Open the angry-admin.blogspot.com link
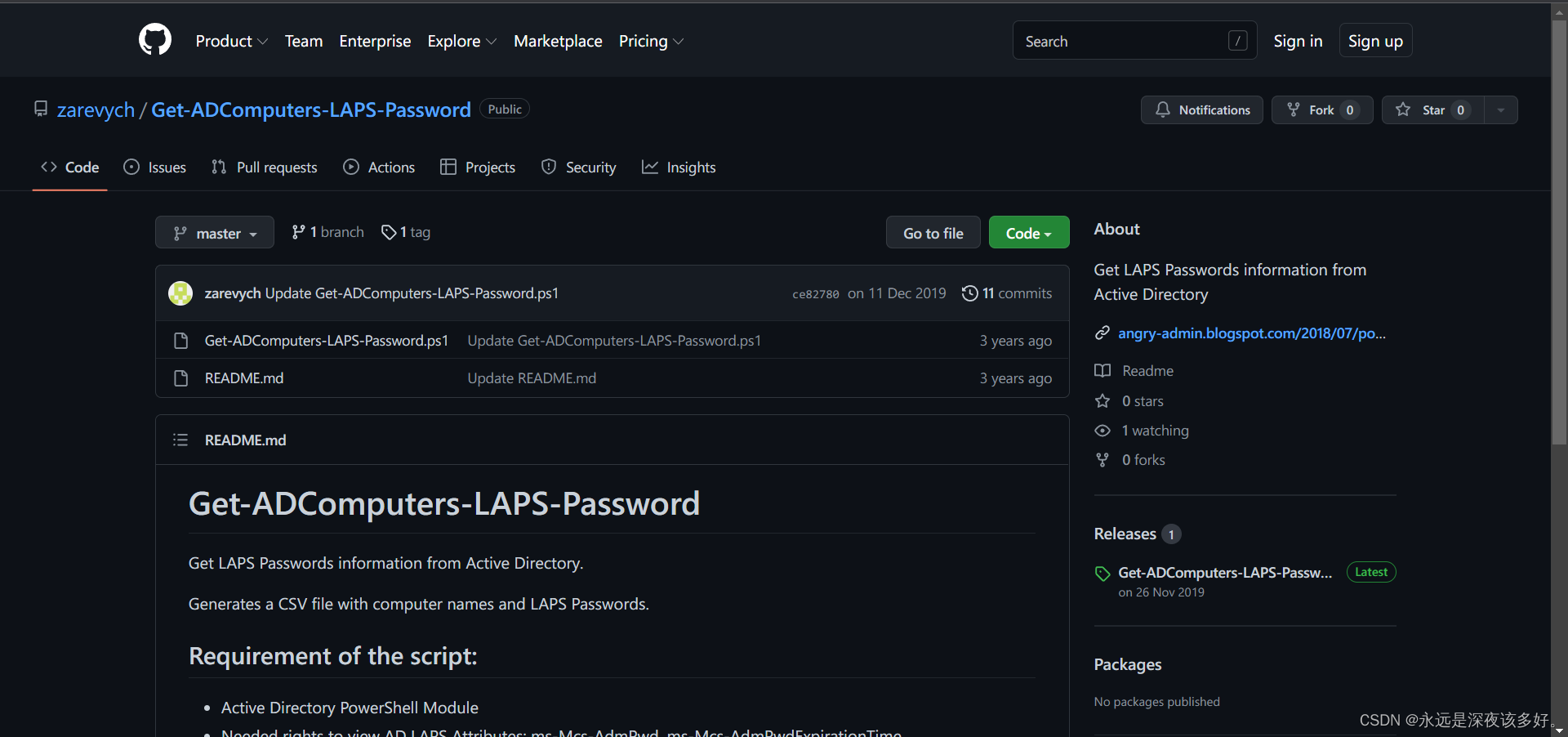Image resolution: width=1568 pixels, height=737 pixels. click(1252, 333)
